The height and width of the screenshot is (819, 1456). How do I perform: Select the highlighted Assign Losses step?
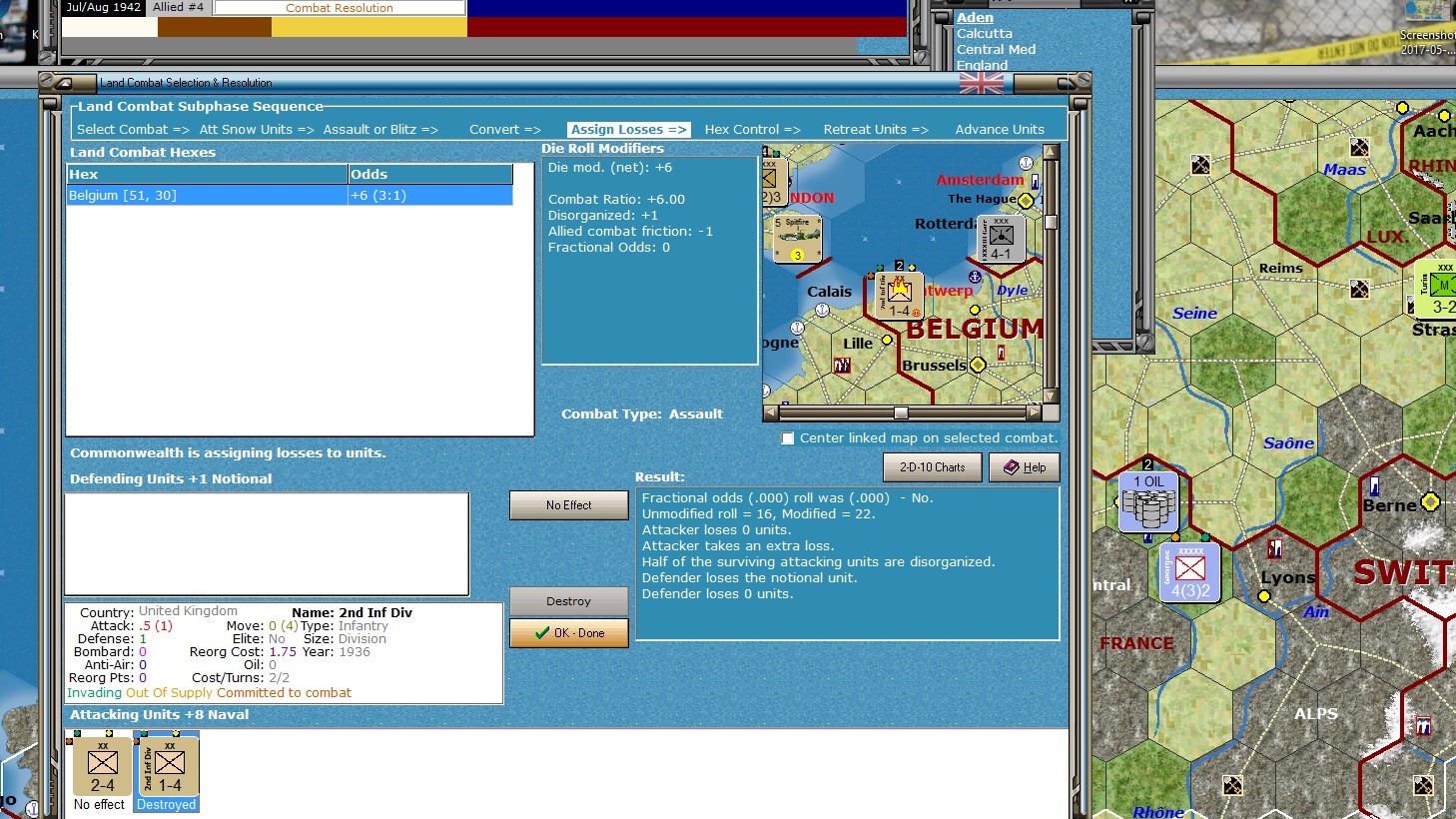pos(628,130)
